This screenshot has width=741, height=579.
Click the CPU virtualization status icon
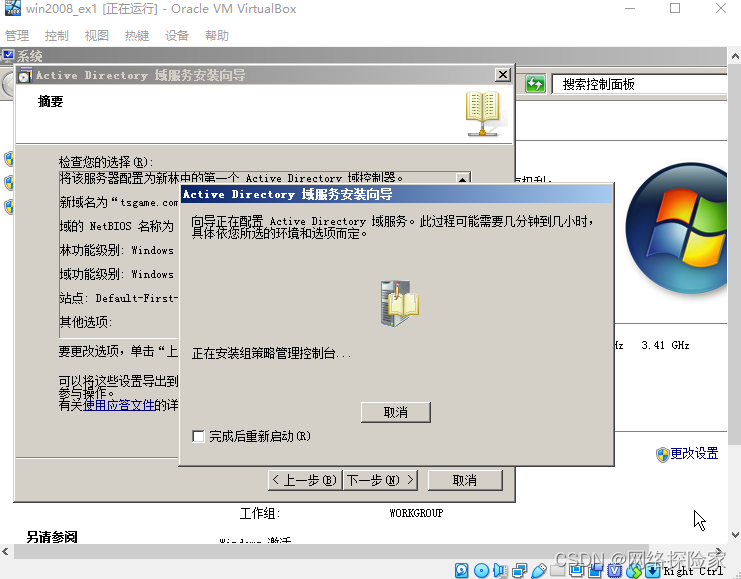pos(614,570)
